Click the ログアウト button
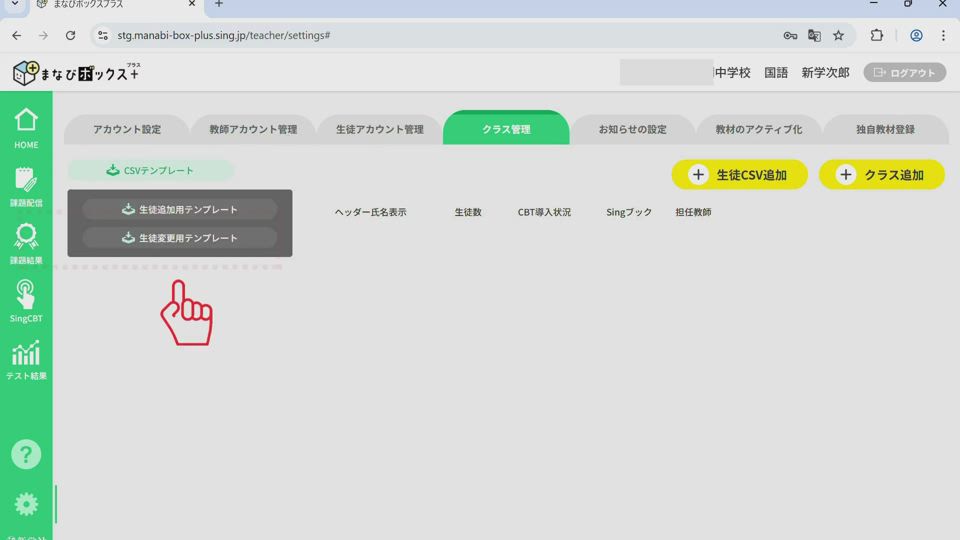 point(904,73)
